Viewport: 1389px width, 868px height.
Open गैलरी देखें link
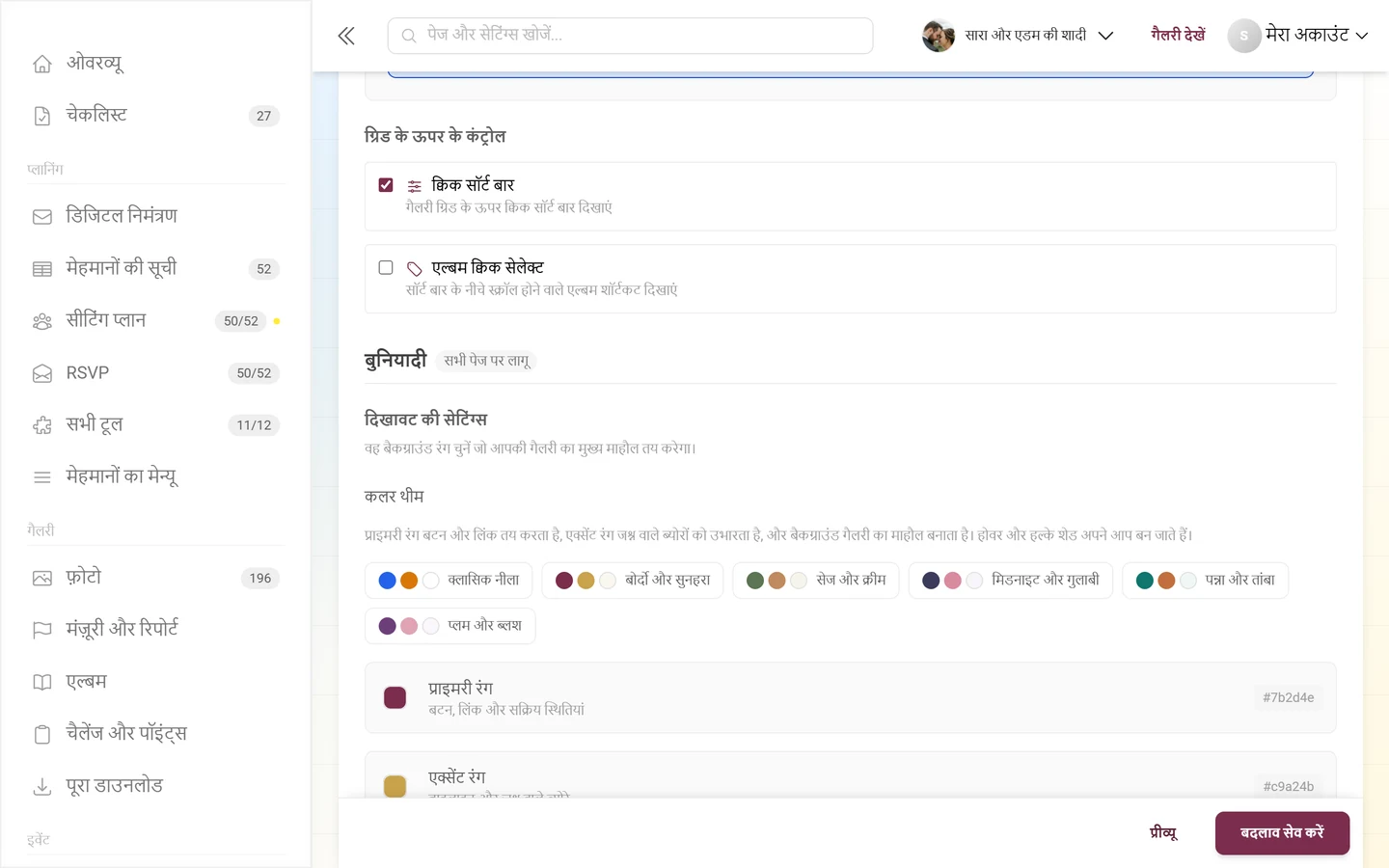1178,35
